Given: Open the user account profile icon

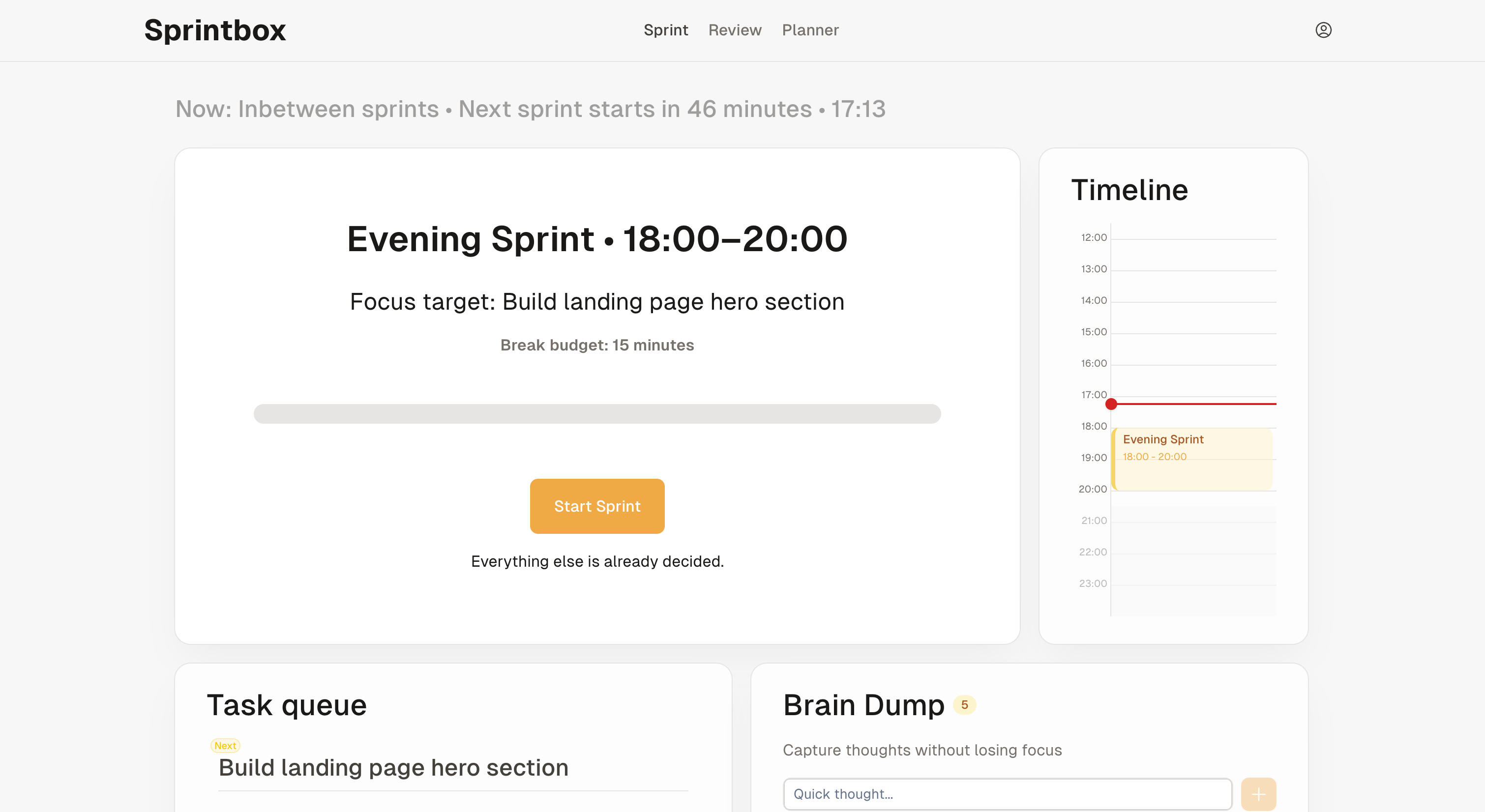Looking at the screenshot, I should (x=1323, y=30).
